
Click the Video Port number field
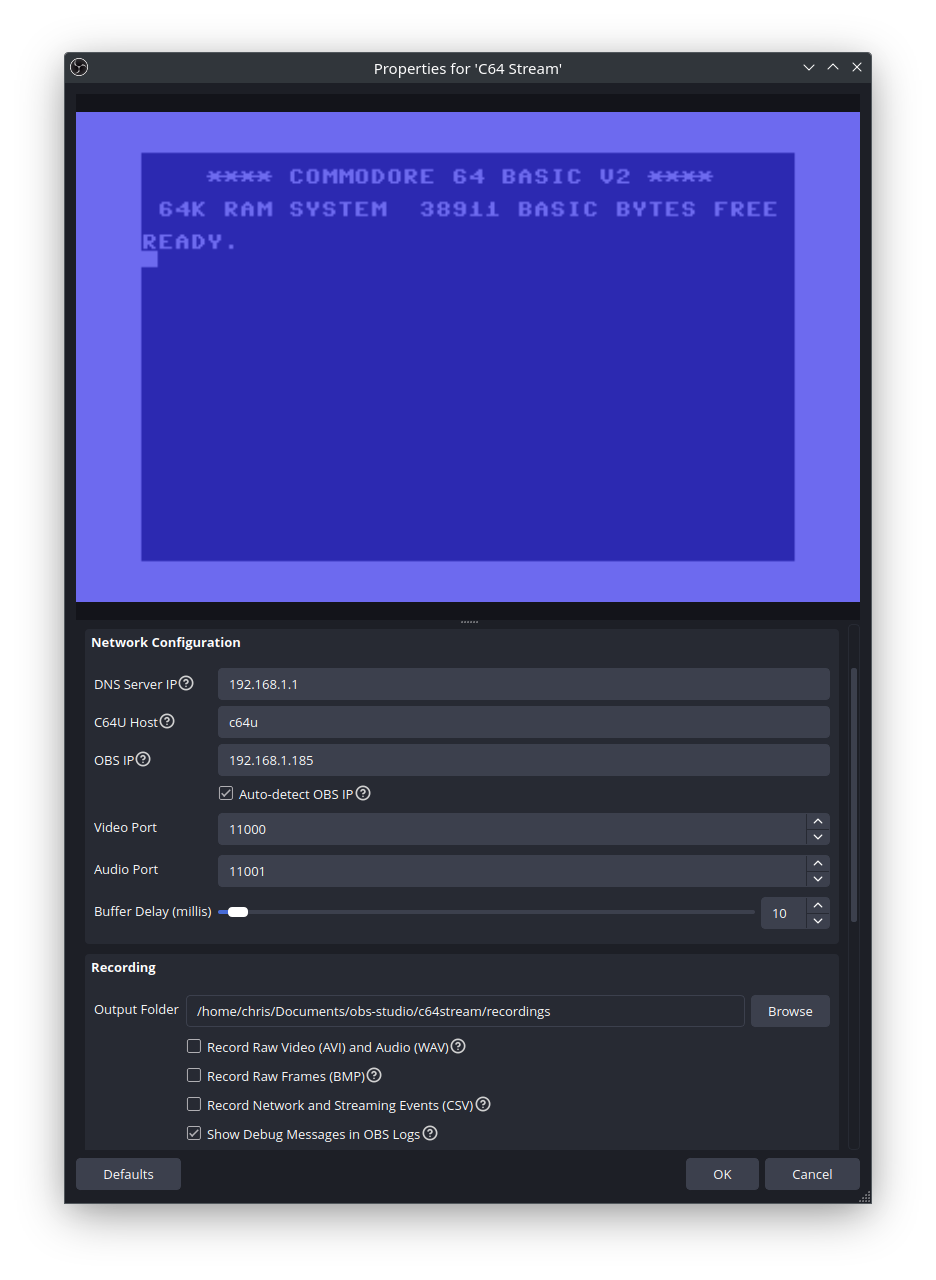click(512, 829)
